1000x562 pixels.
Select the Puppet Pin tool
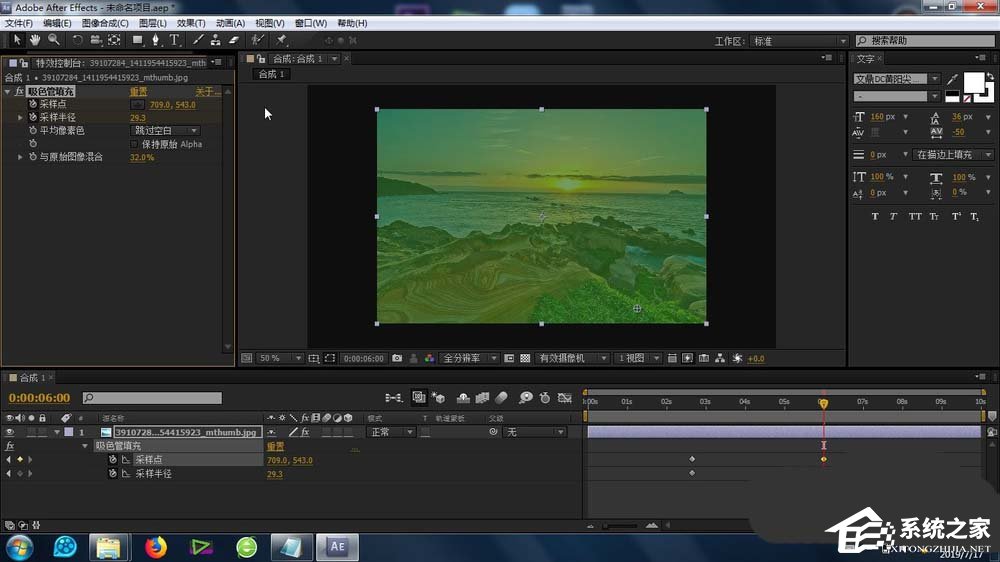click(x=281, y=40)
